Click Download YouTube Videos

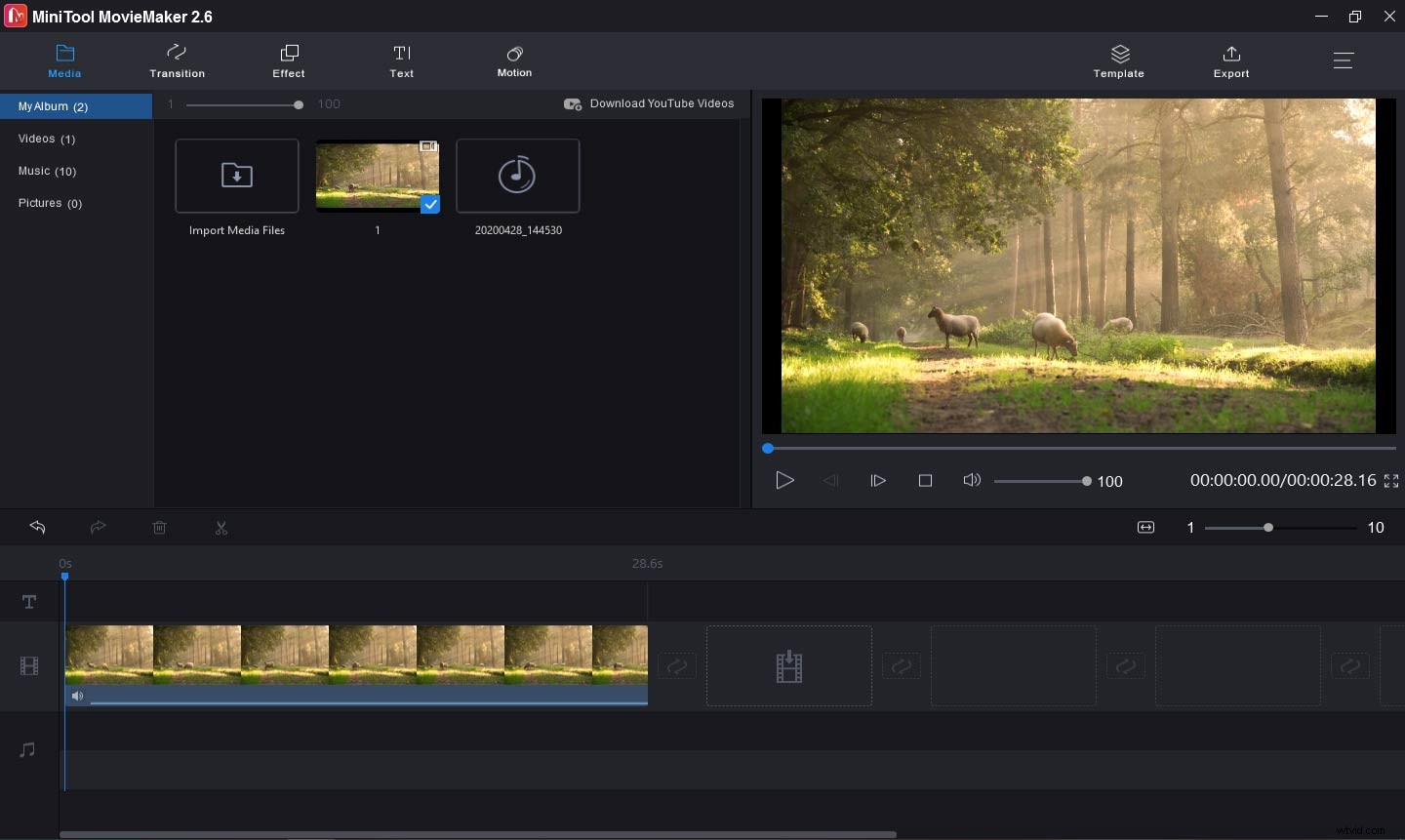[650, 103]
